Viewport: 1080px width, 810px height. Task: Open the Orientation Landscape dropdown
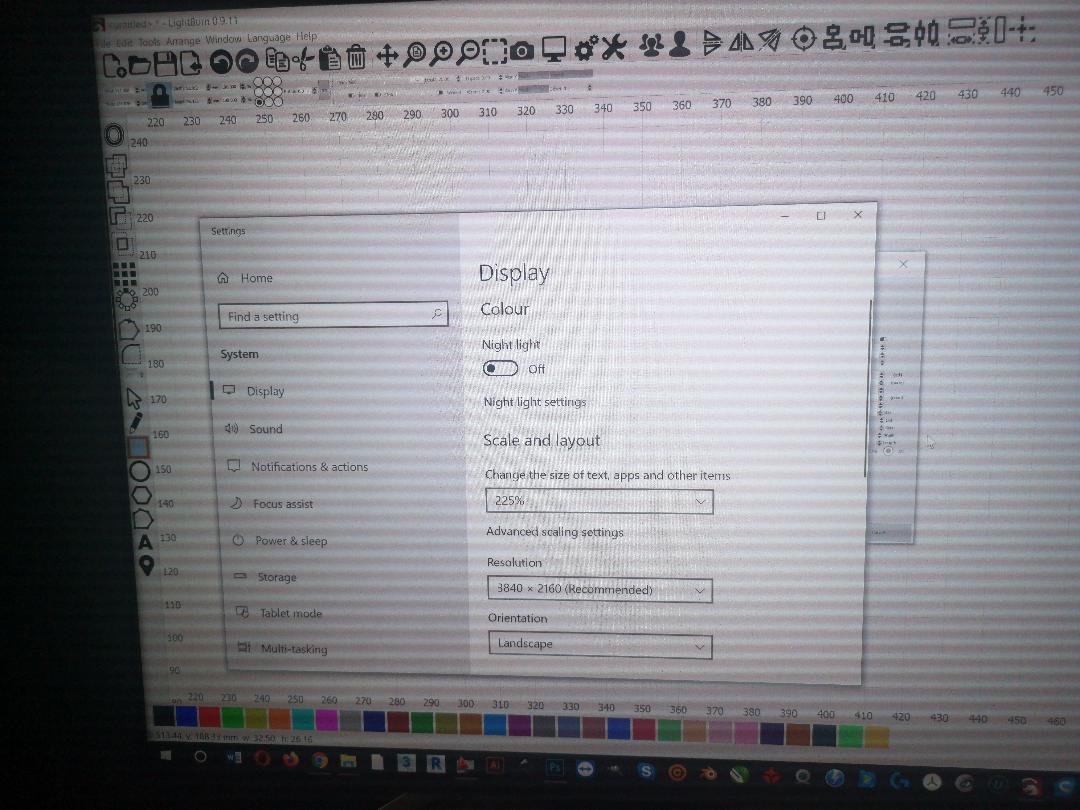[601, 645]
